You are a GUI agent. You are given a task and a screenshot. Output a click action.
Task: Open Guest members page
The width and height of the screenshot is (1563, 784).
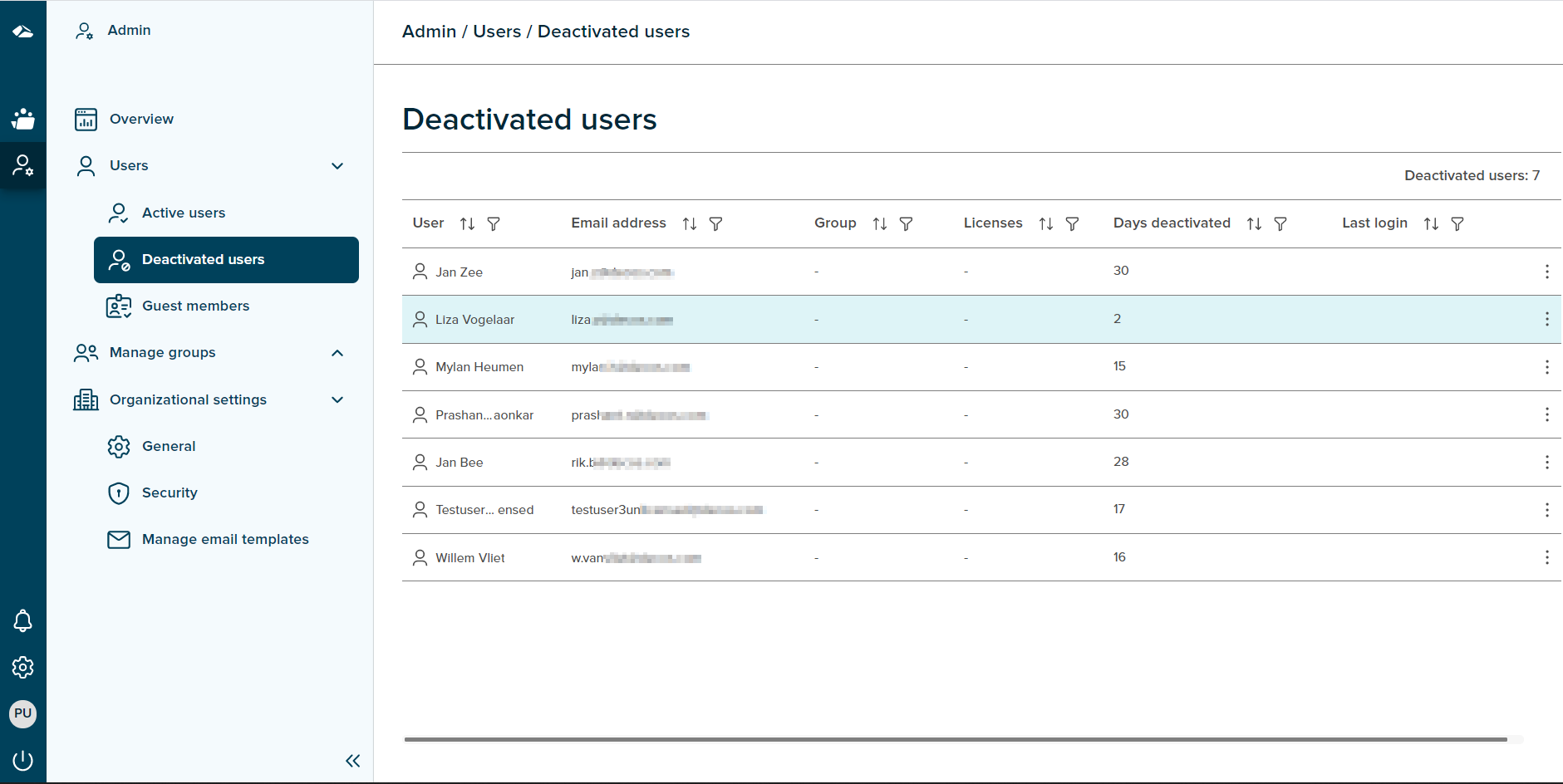click(195, 306)
